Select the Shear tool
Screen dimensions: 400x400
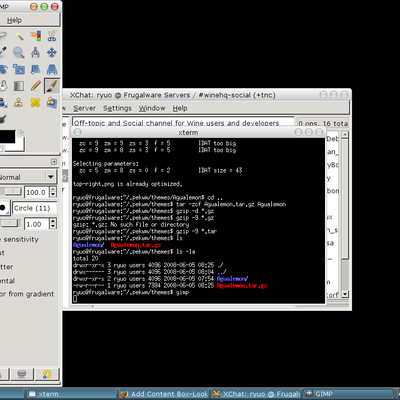coord(36,69)
